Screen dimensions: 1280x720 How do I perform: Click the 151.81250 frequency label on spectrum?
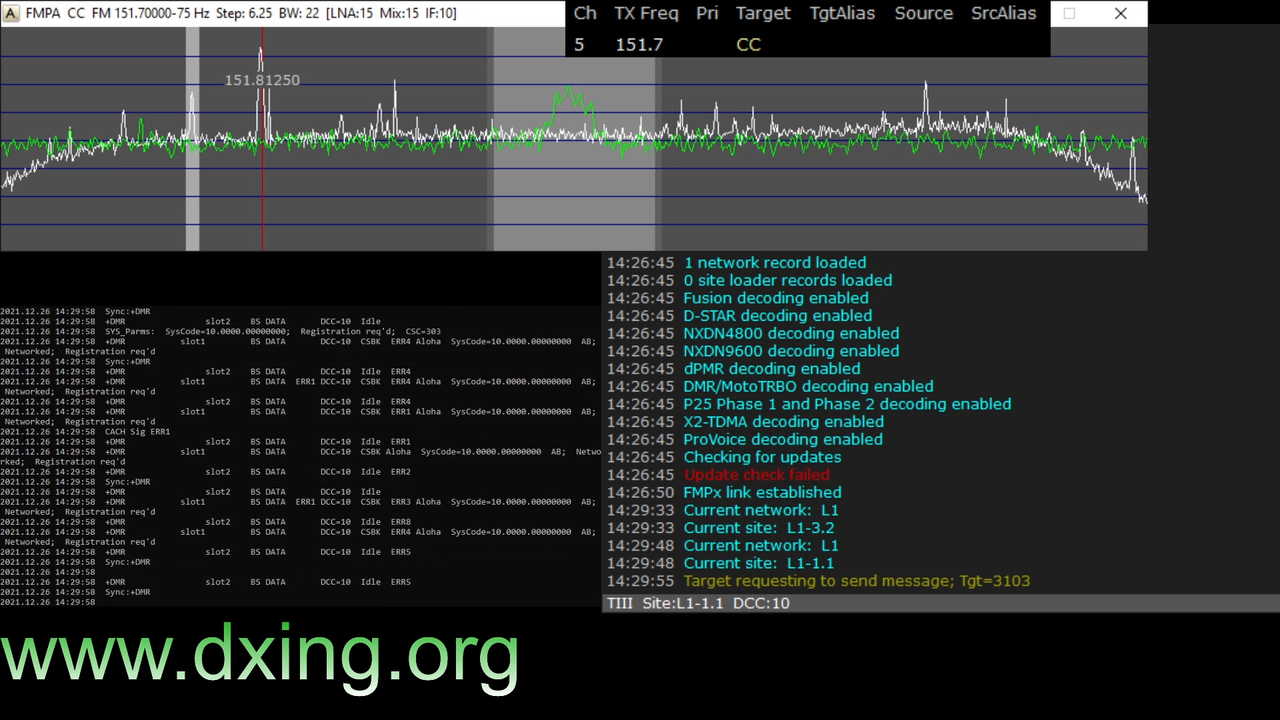pyautogui.click(x=262, y=80)
